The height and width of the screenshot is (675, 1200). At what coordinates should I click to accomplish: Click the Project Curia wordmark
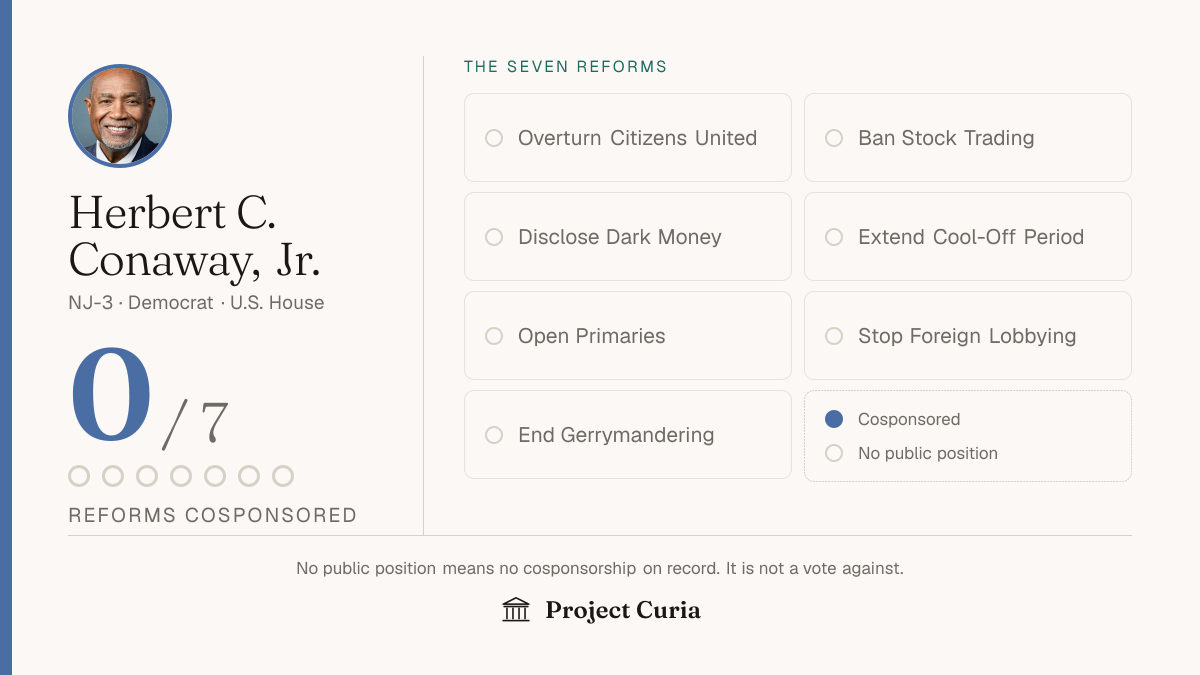(x=623, y=610)
